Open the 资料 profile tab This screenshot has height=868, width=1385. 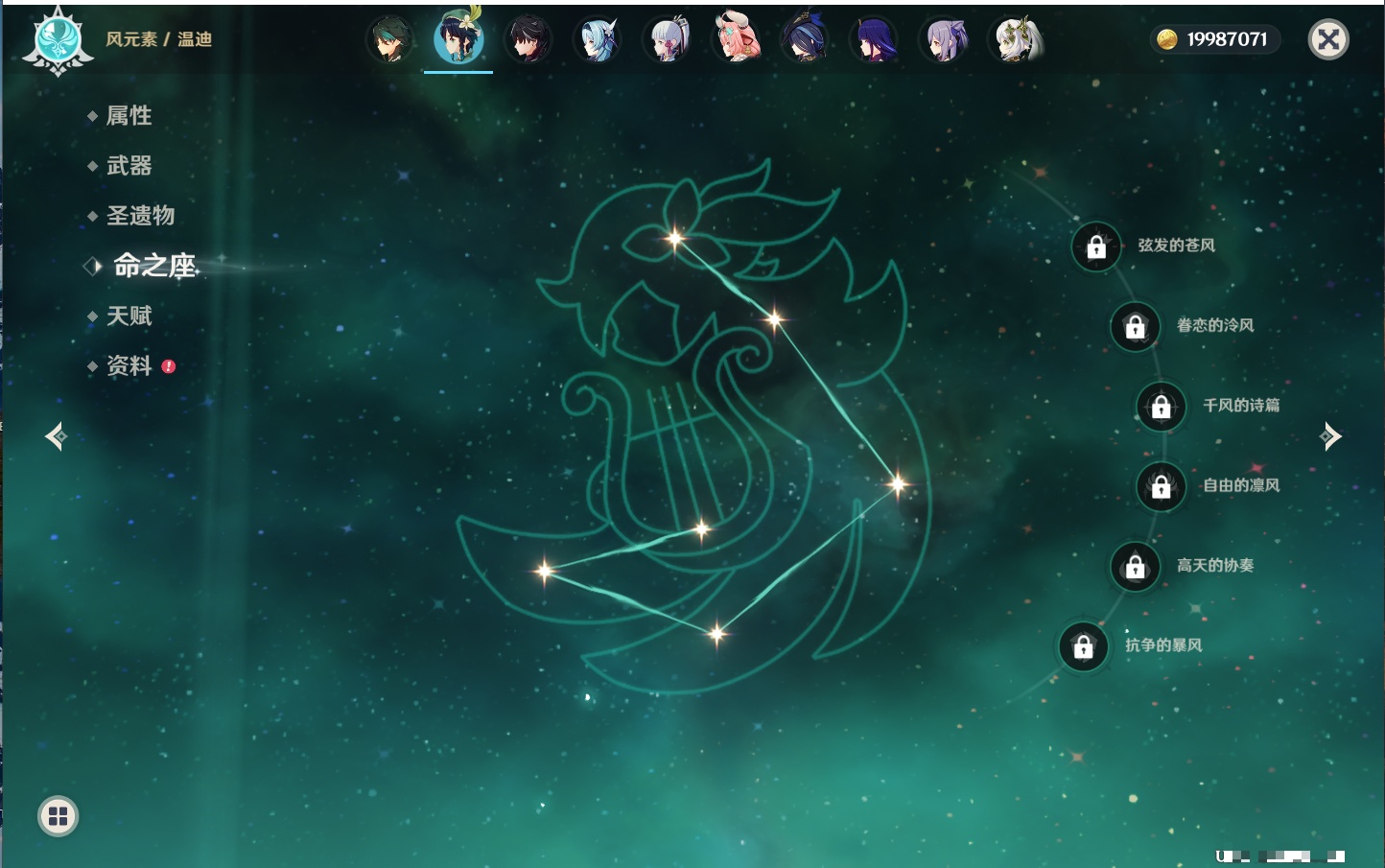[129, 365]
